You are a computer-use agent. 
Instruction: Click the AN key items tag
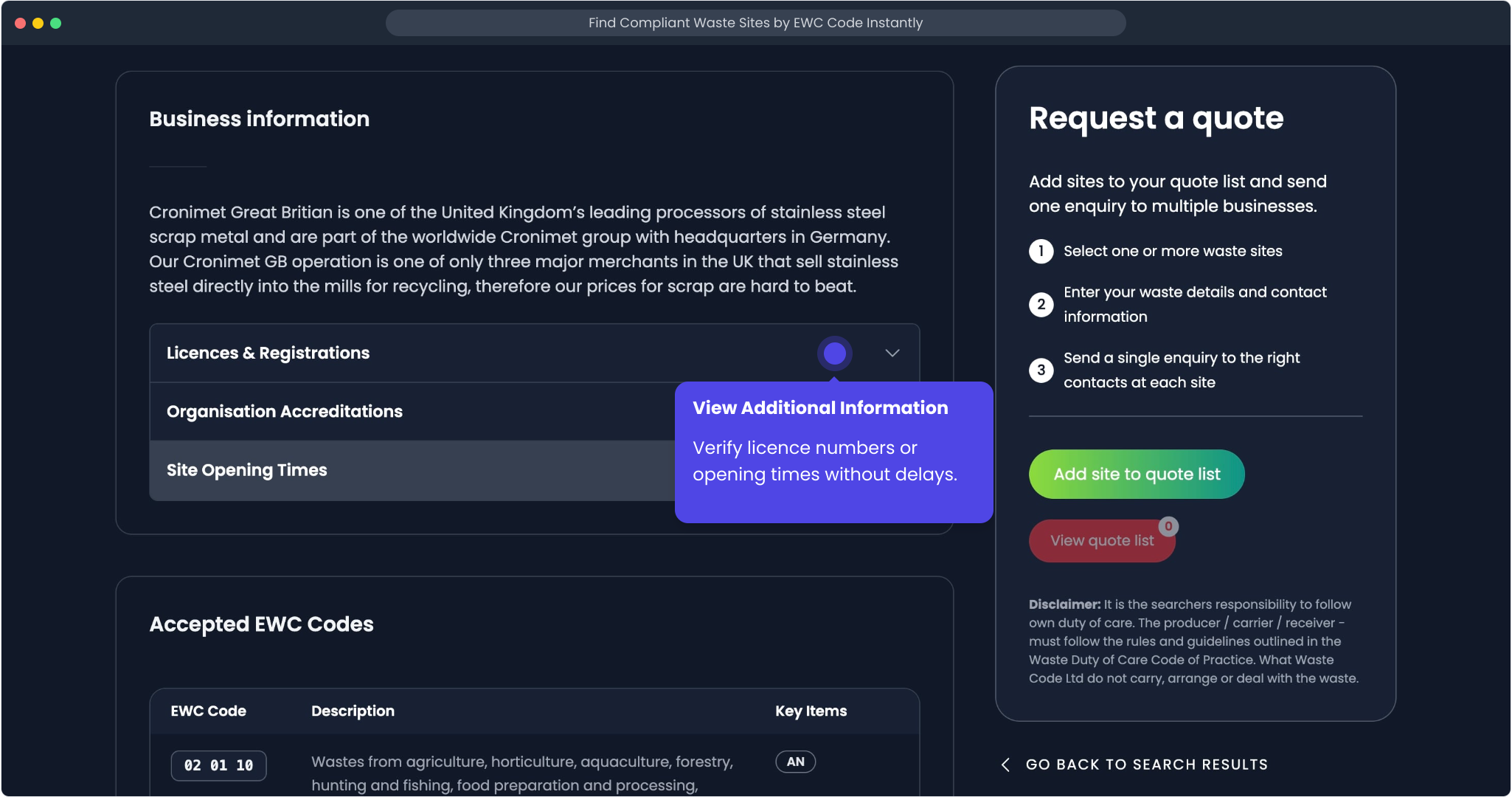795,762
